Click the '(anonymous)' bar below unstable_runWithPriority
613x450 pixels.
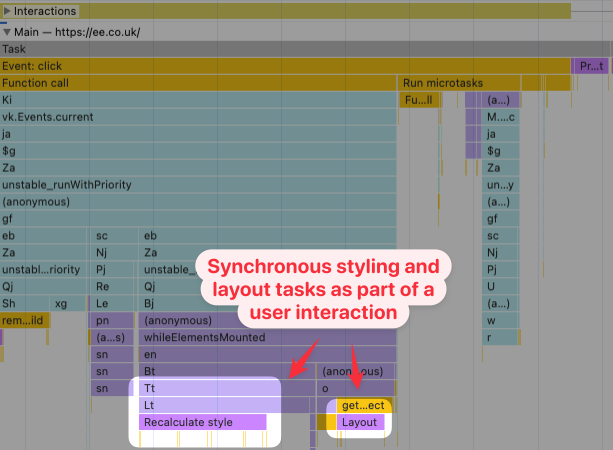click(x=198, y=202)
